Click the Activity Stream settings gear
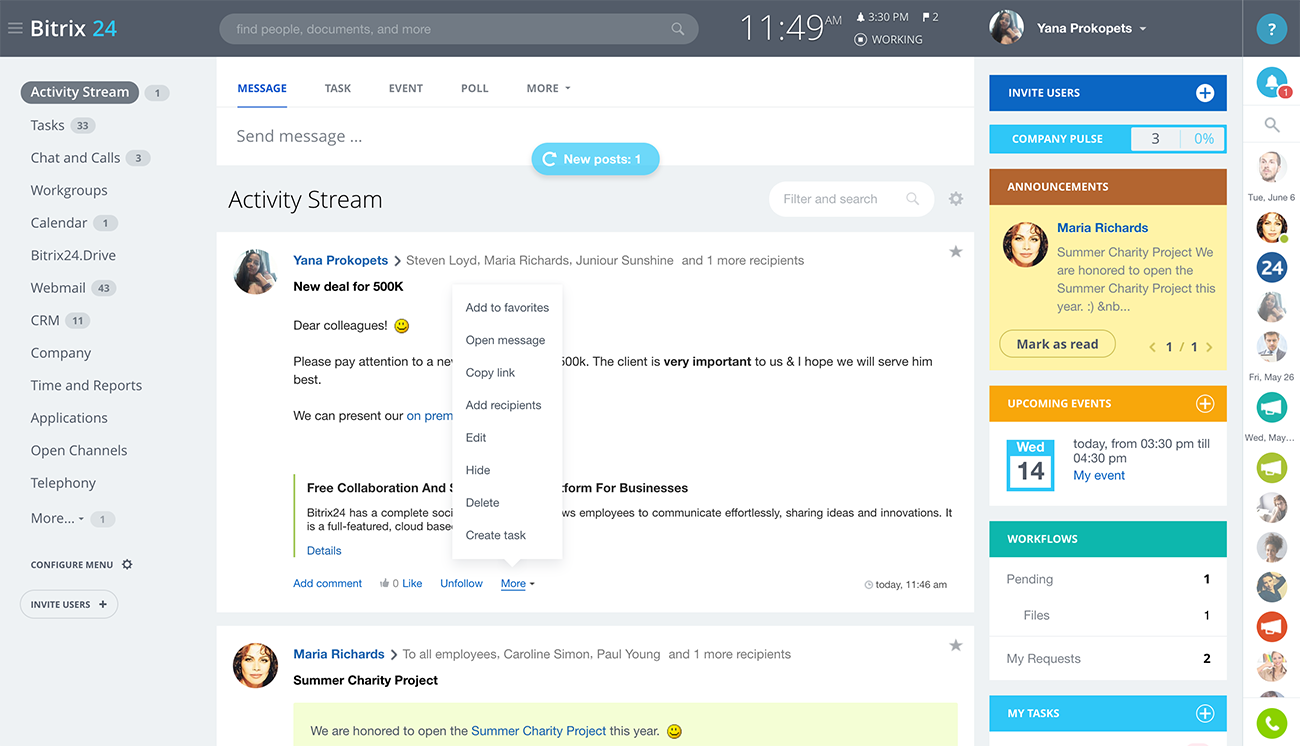 pos(955,199)
